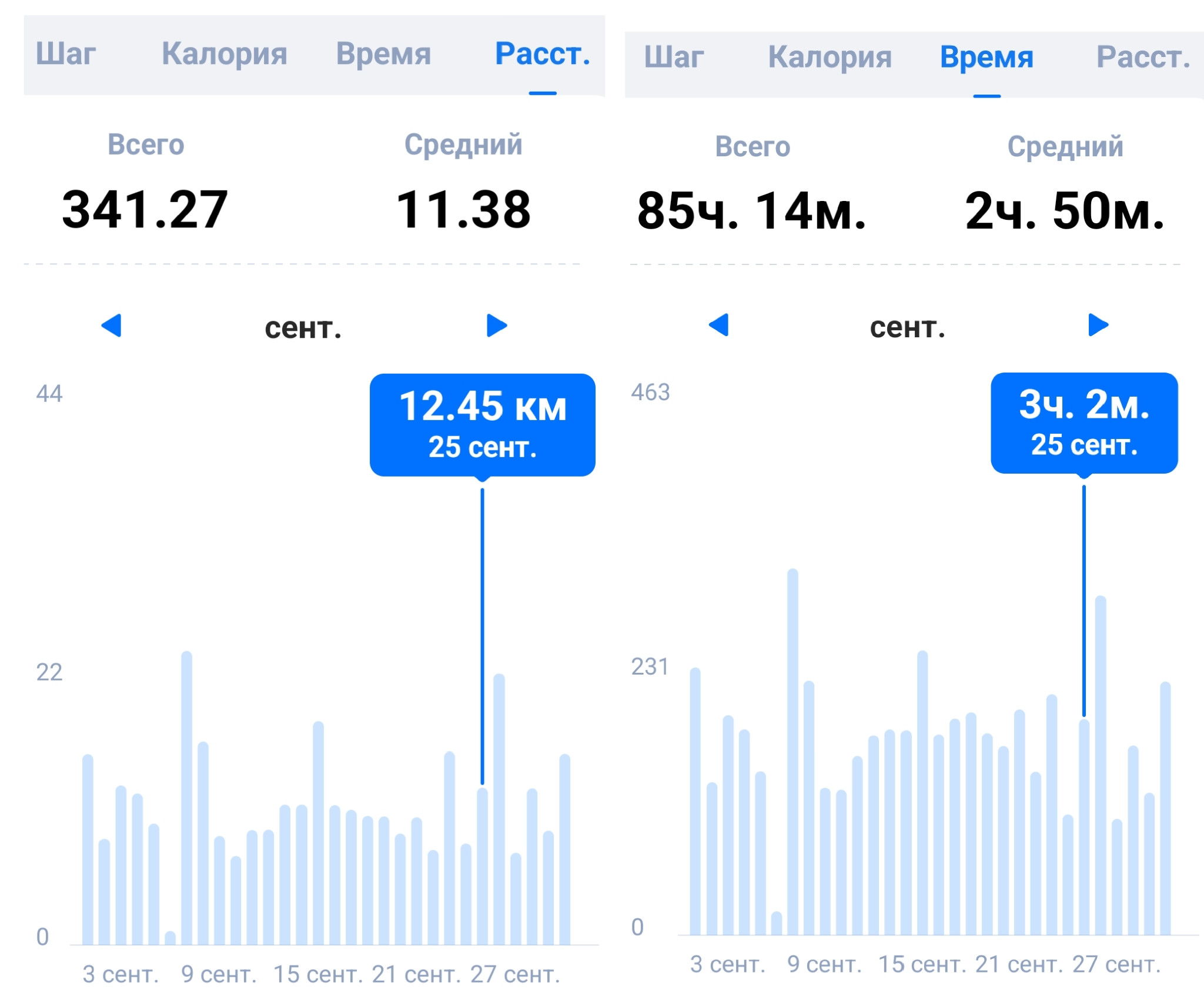Viewport: 1204px width, 1006px height.
Task: Go to next month in time chart
Action: pos(1098,324)
